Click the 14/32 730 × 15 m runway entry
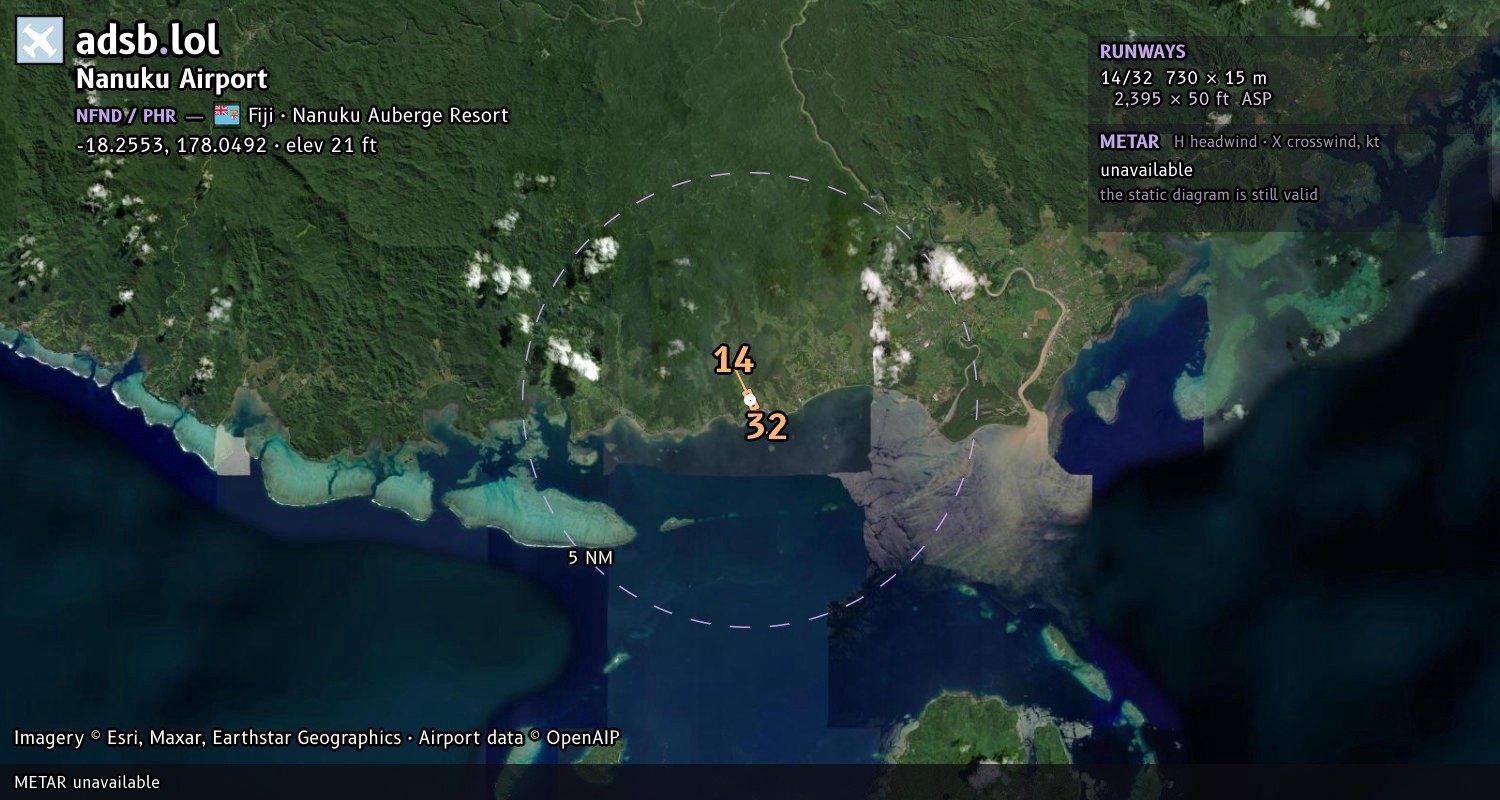The height and width of the screenshot is (800, 1500). [1184, 78]
